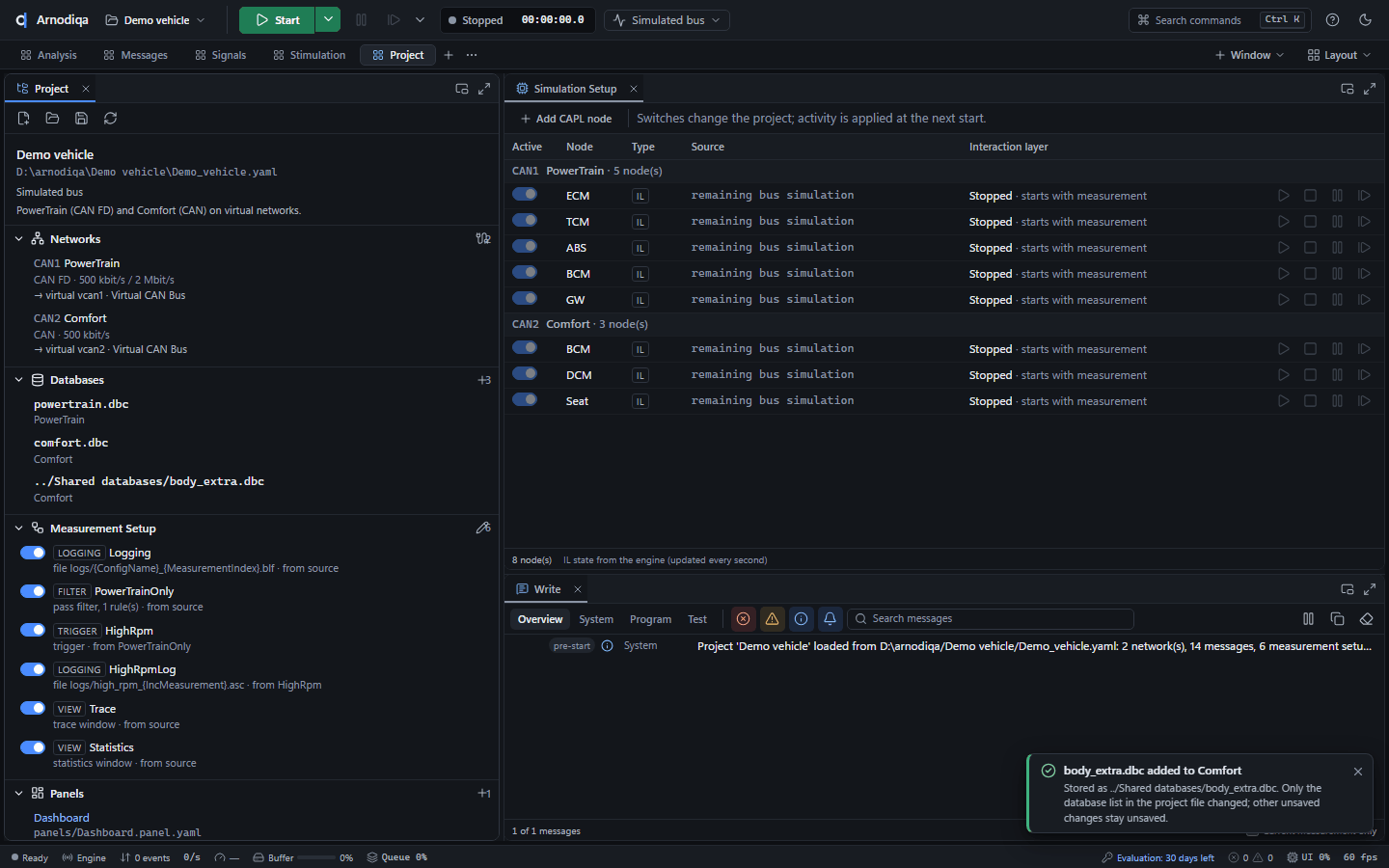Open the Stimulation tab

pyautogui.click(x=309, y=55)
